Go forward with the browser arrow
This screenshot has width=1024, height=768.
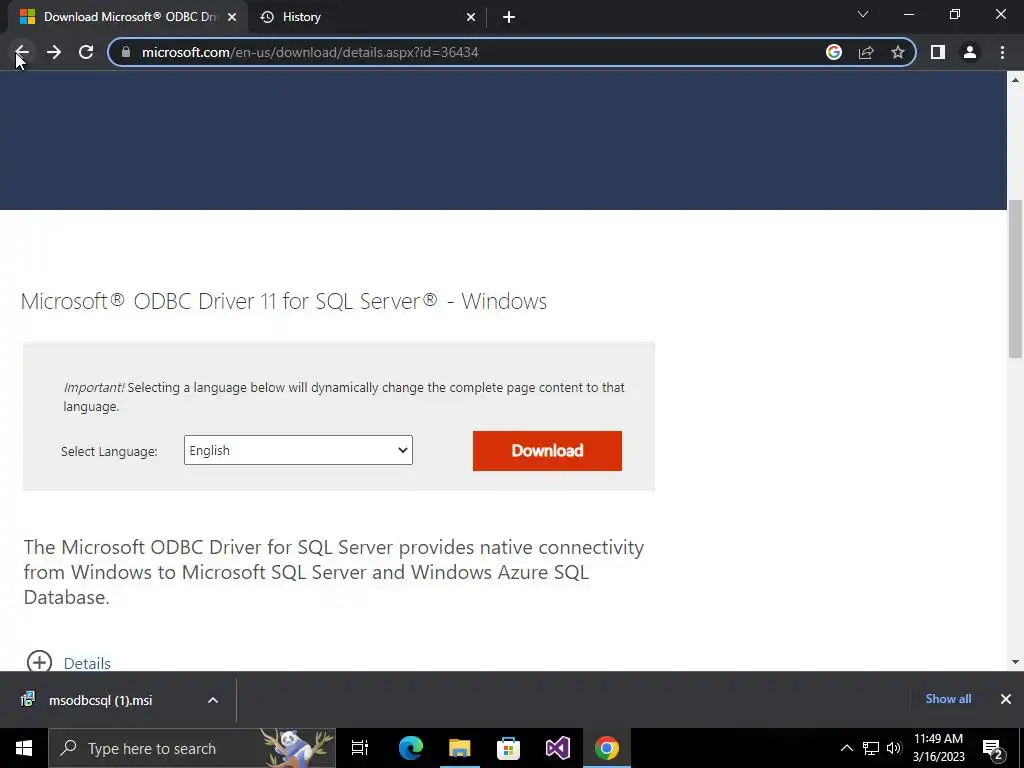tap(54, 52)
